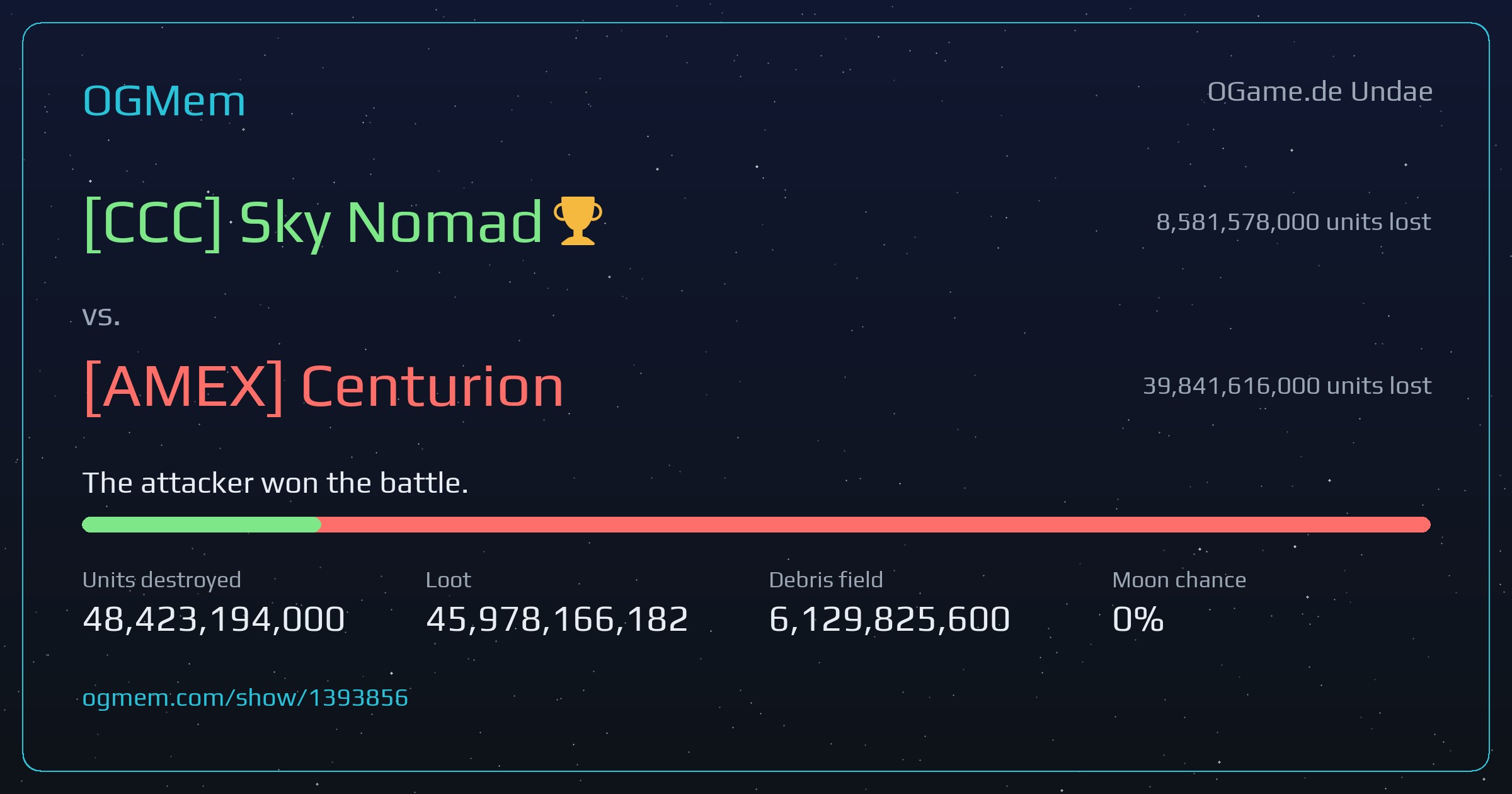Select the [CCC] Sky Nomad attacker name
This screenshot has height=794, width=1512.
pyautogui.click(x=313, y=223)
